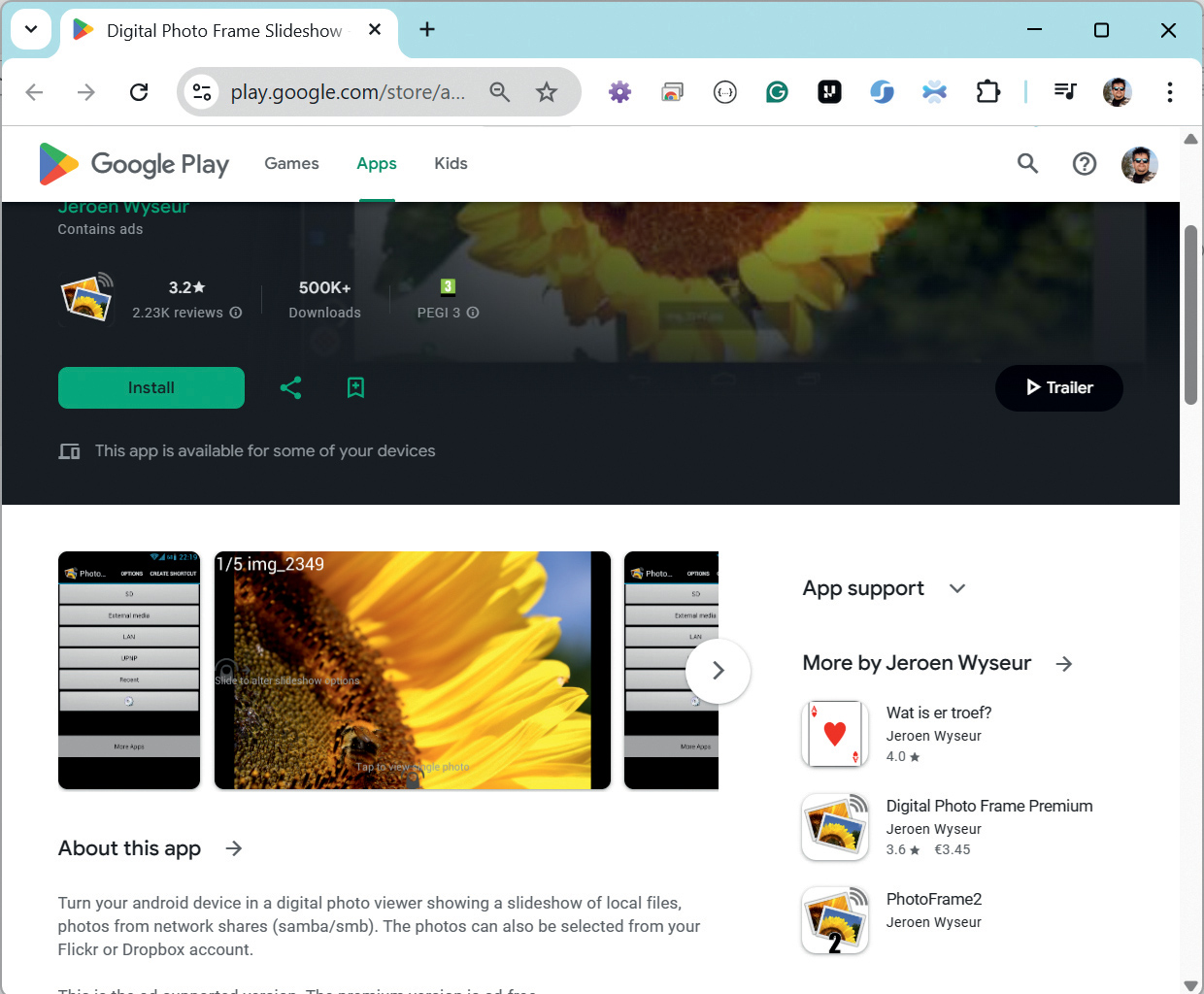Play the Trailer

[1059, 388]
